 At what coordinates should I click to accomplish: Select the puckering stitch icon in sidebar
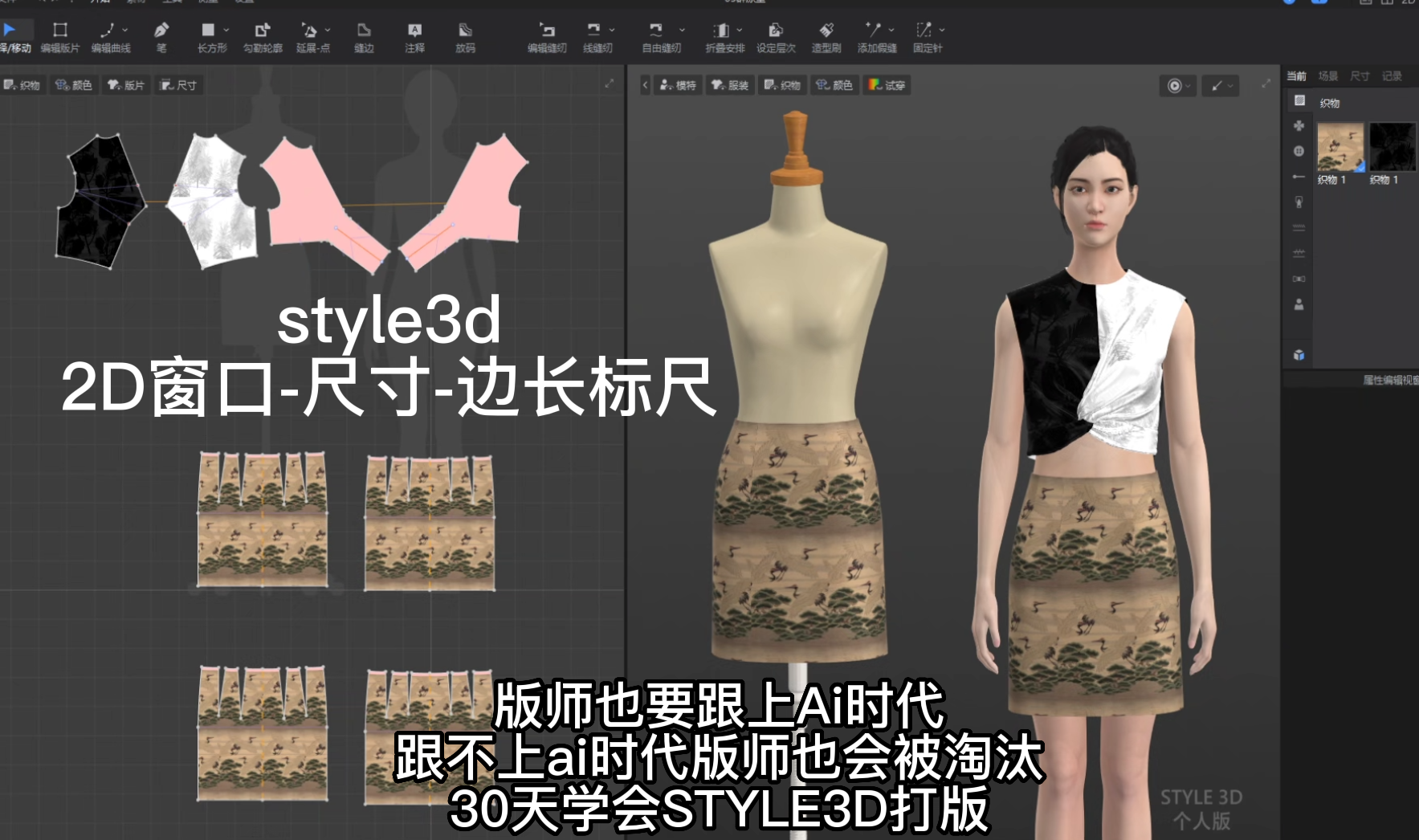(x=1299, y=254)
